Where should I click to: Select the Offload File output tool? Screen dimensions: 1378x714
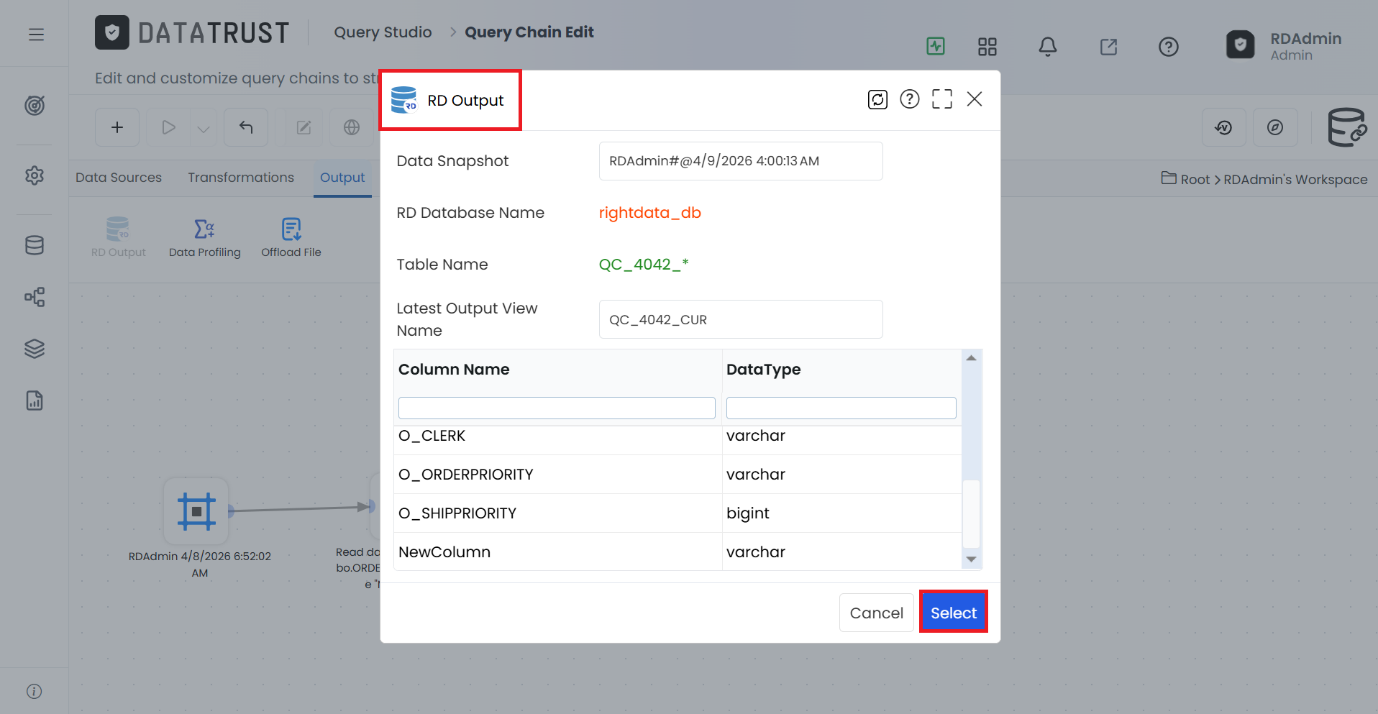(x=291, y=238)
